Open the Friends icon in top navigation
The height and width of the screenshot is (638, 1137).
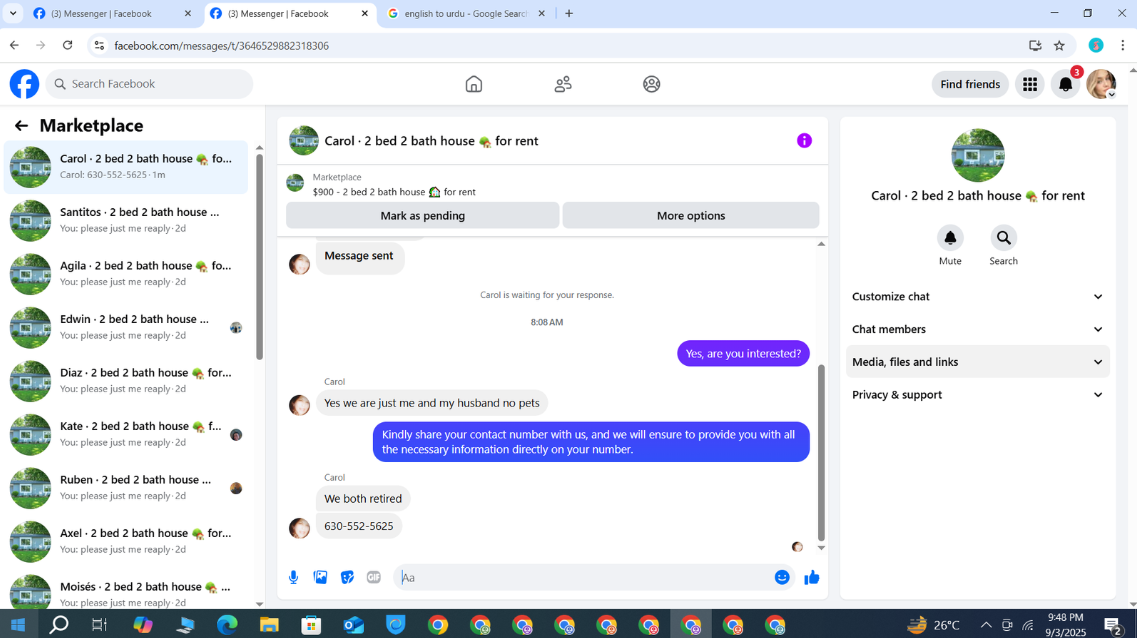[563, 84]
